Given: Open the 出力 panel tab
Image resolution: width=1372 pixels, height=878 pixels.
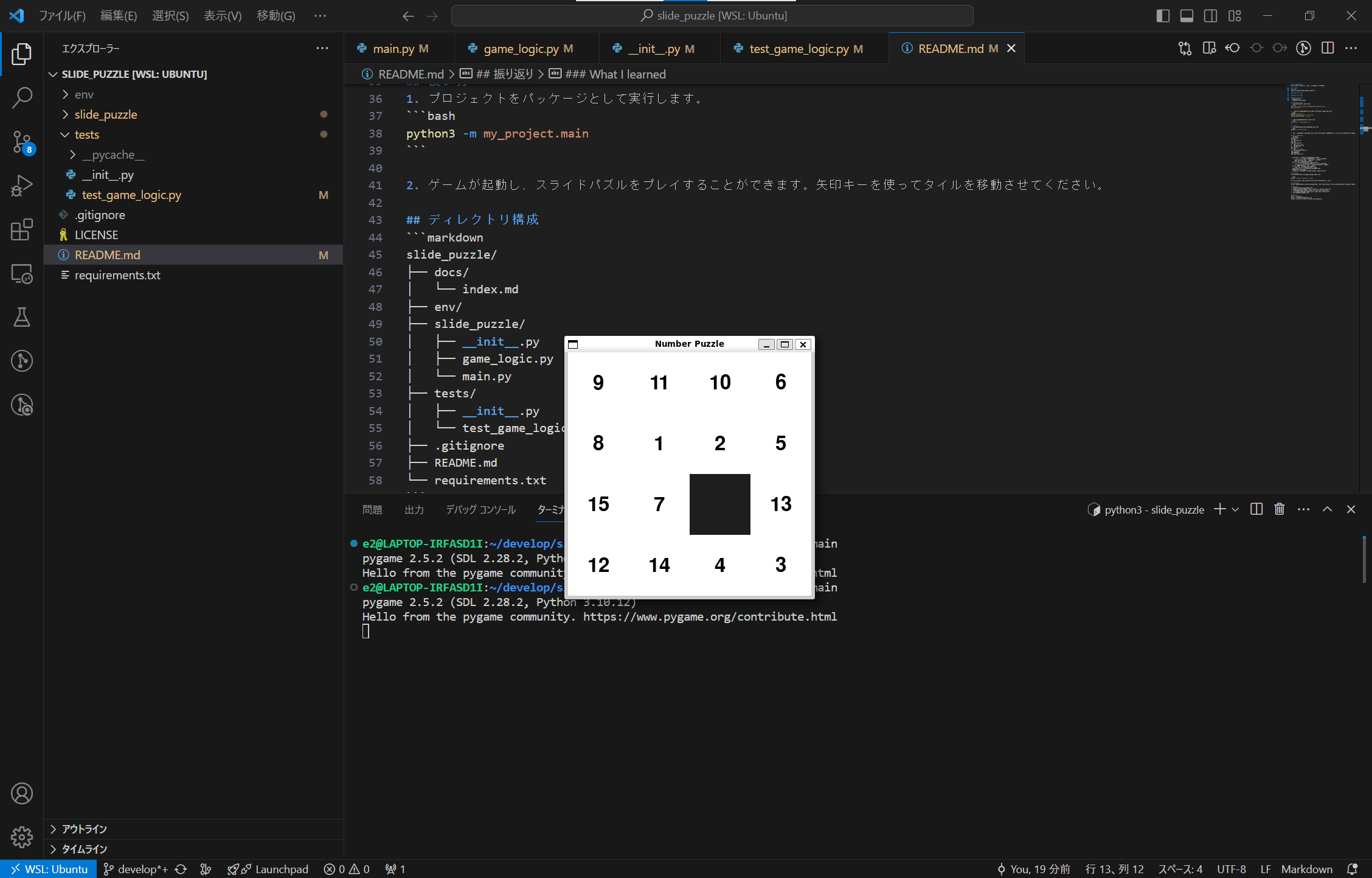Looking at the screenshot, I should point(414,509).
